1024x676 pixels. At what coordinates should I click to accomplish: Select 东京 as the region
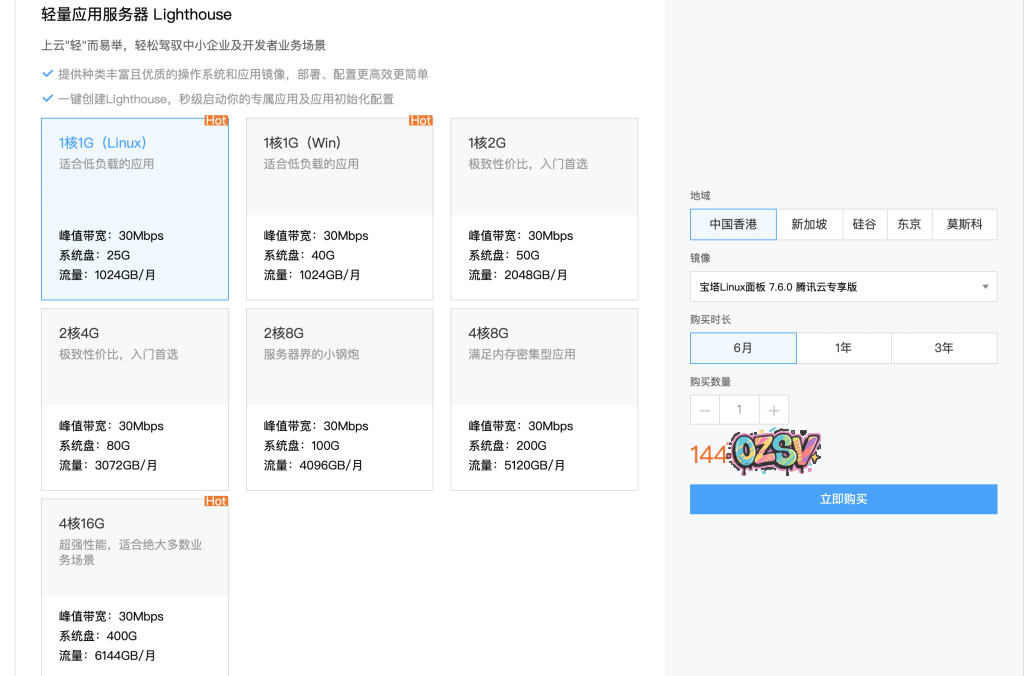coord(909,224)
